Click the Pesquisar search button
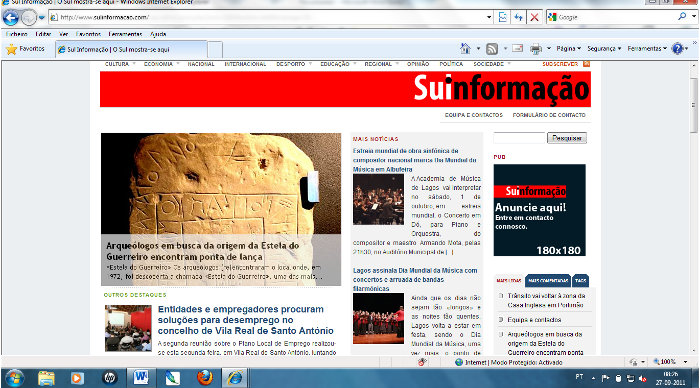 (x=567, y=138)
